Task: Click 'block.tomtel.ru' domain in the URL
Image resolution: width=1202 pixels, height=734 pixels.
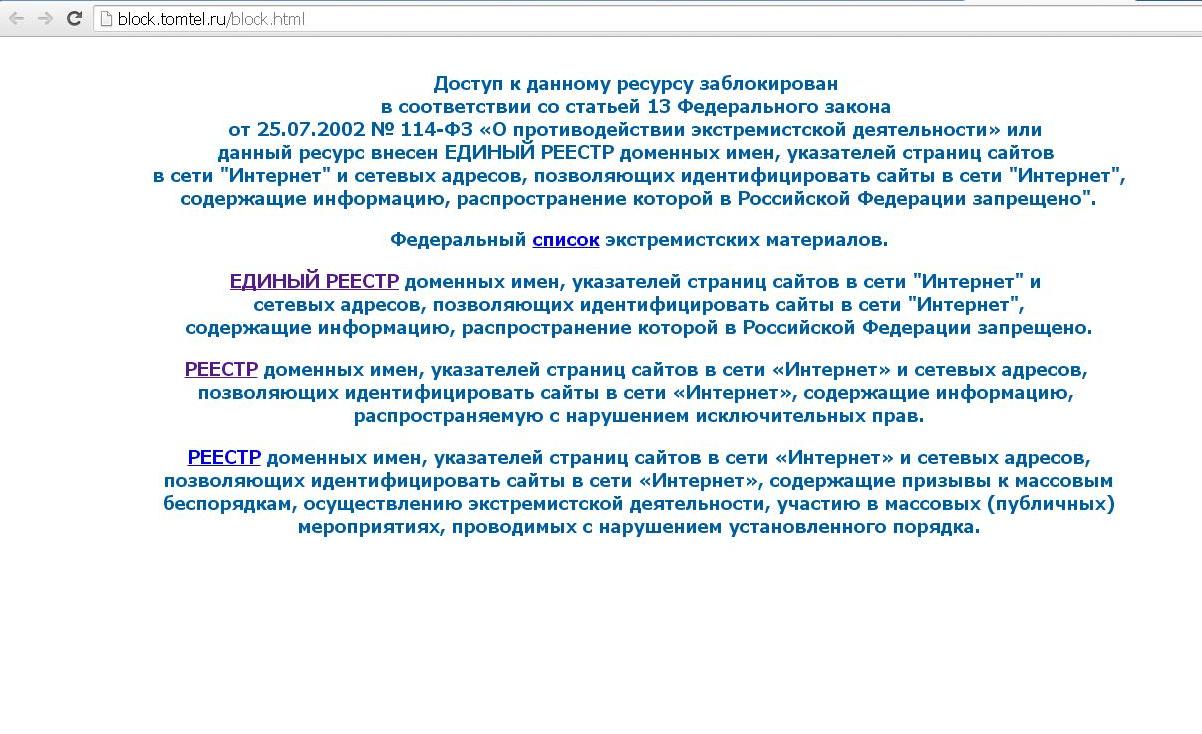Action: pyautogui.click(x=170, y=19)
